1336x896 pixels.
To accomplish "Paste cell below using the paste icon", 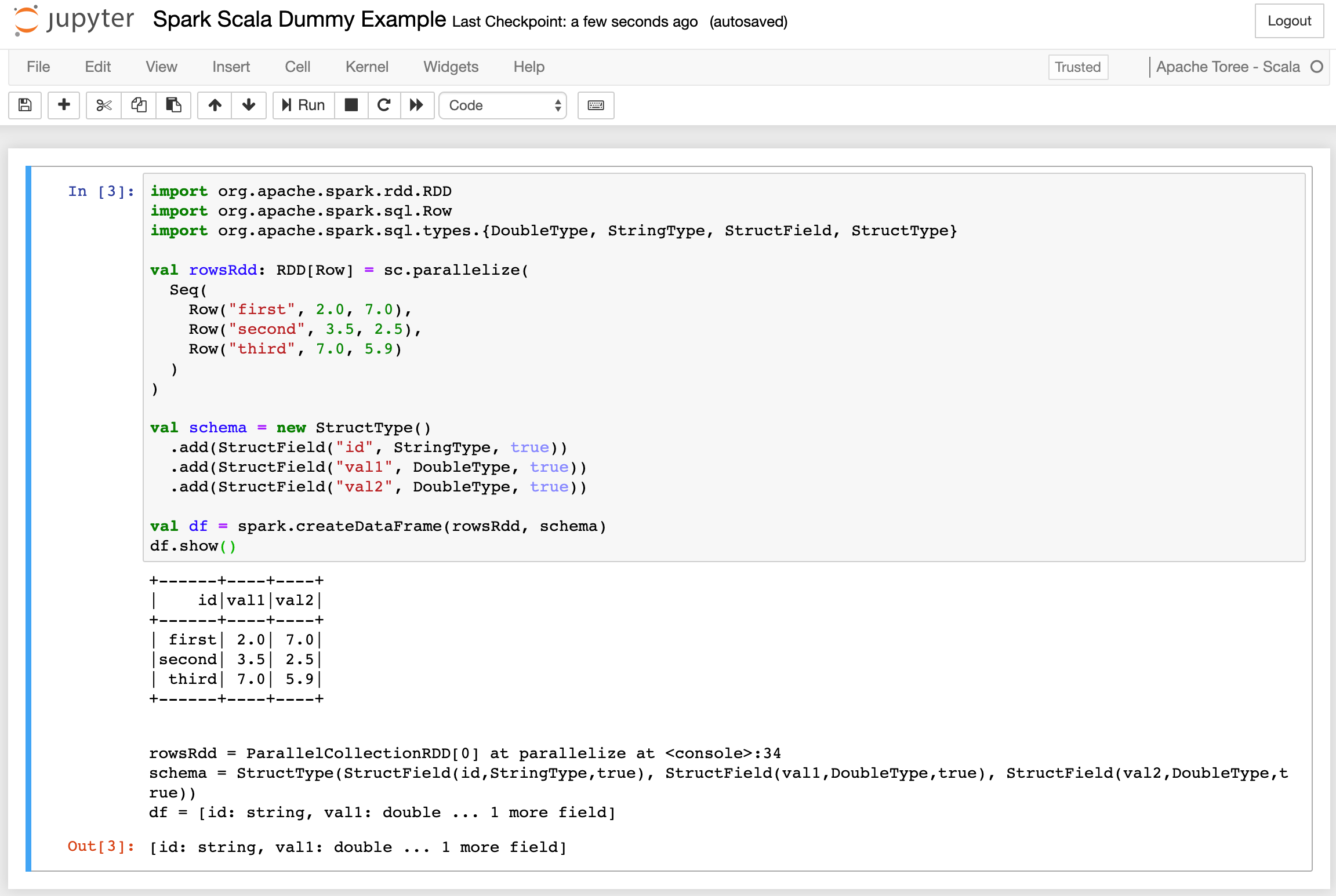I will (x=173, y=105).
